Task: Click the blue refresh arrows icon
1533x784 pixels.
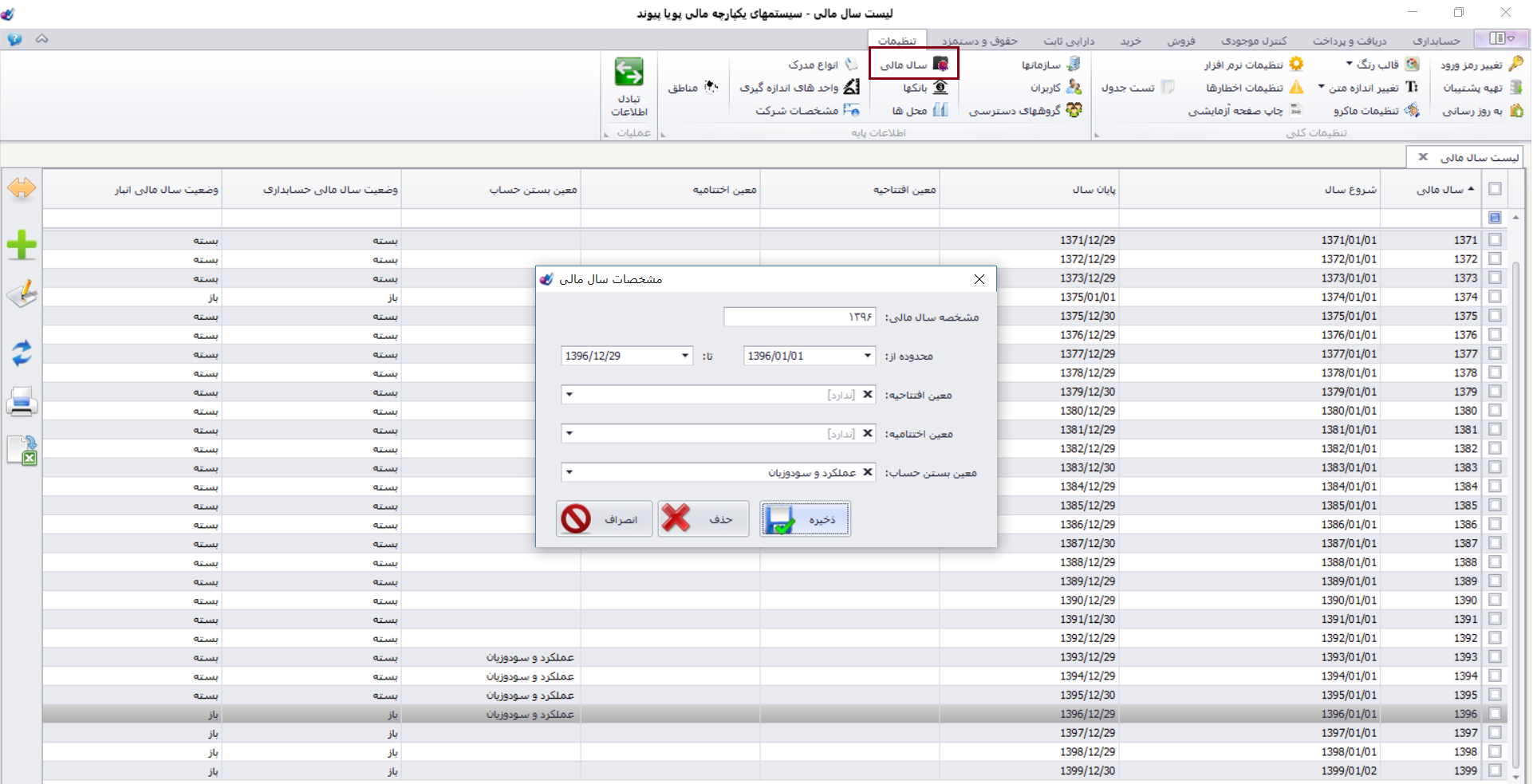Action: click(22, 353)
